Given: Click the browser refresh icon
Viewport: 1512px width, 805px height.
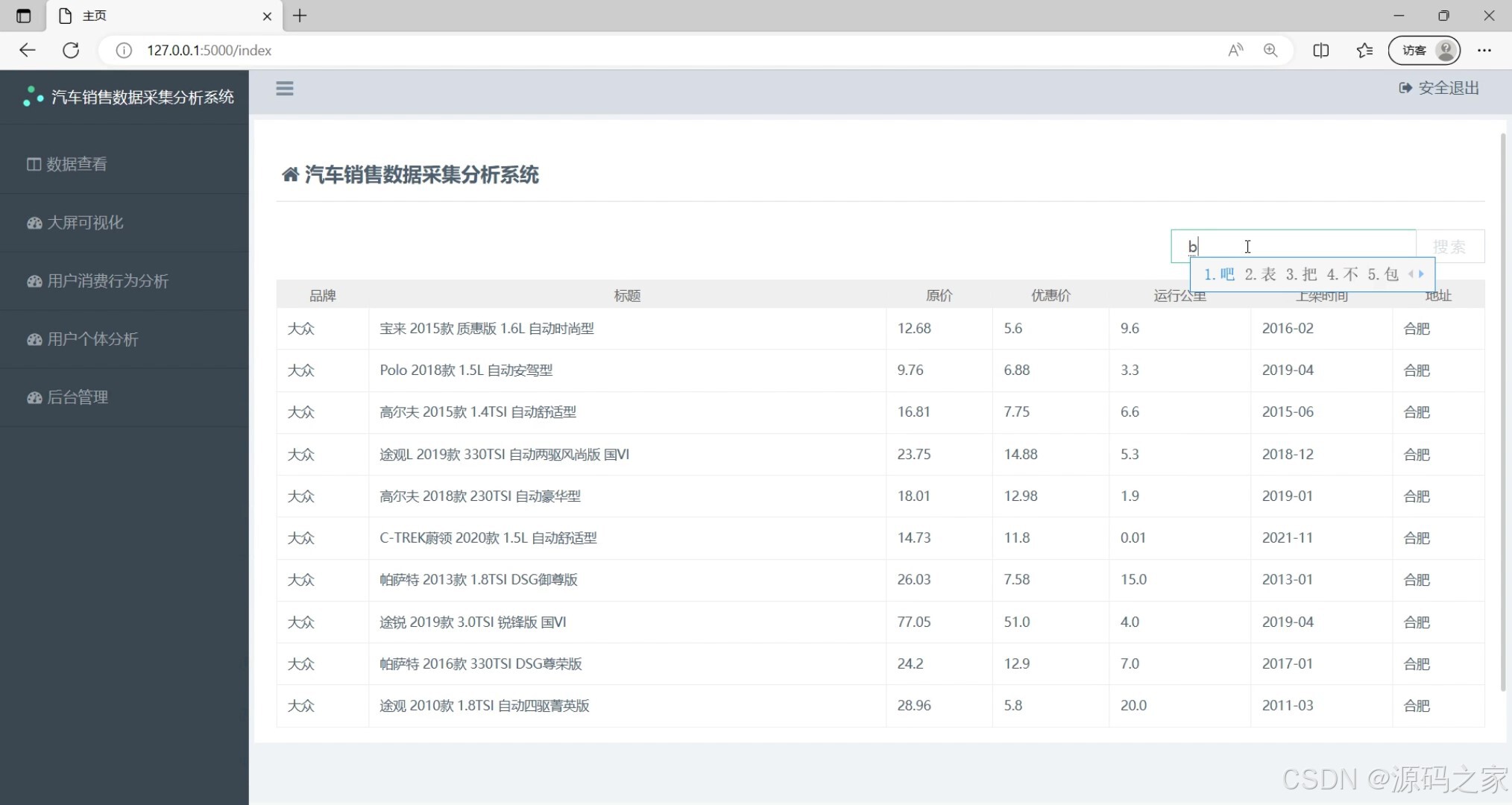Looking at the screenshot, I should coord(71,50).
